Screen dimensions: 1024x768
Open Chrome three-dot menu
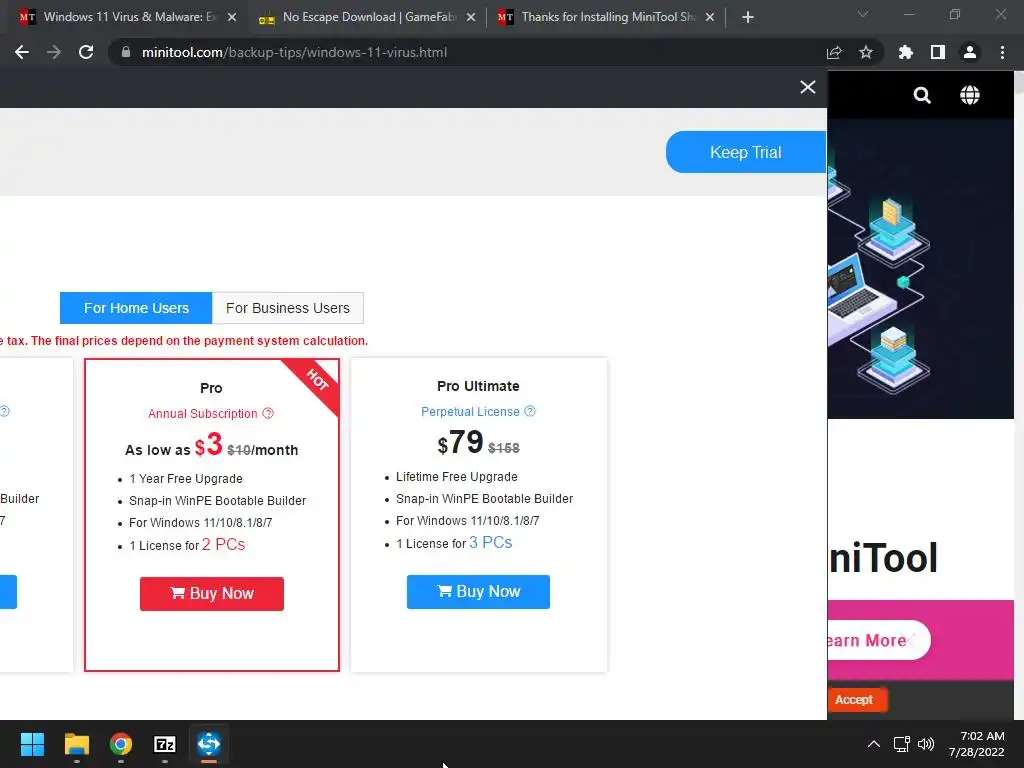click(1002, 52)
